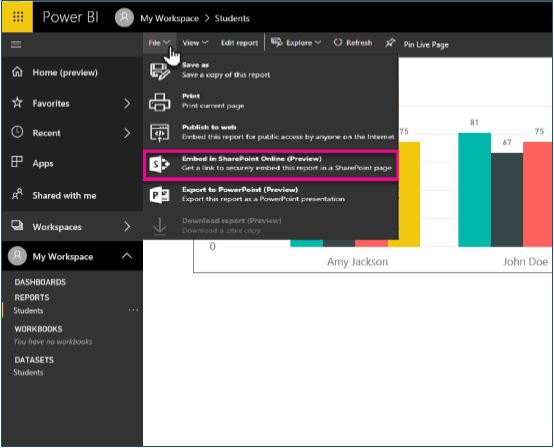Click the Apps grid icon
This screenshot has height=448, width=554.
coord(17,162)
